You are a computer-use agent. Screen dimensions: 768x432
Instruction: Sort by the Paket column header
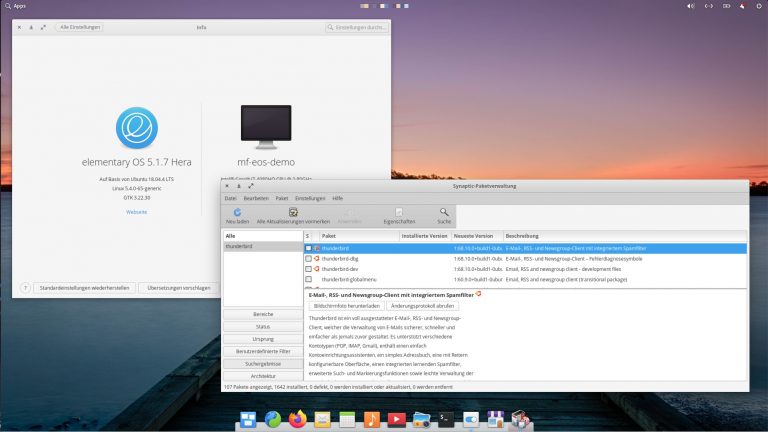359,236
